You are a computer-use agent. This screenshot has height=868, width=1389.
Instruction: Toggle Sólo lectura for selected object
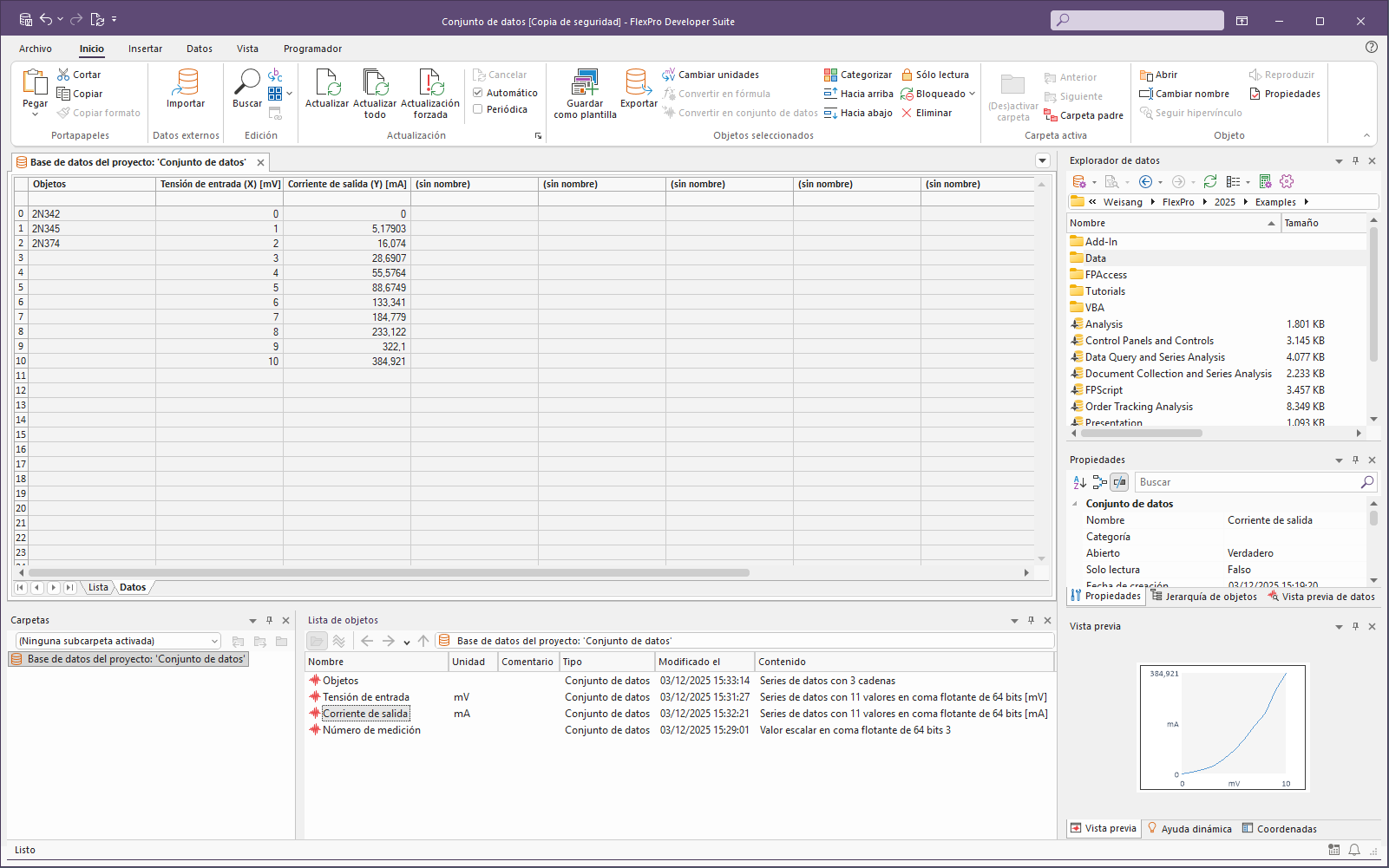click(934, 75)
